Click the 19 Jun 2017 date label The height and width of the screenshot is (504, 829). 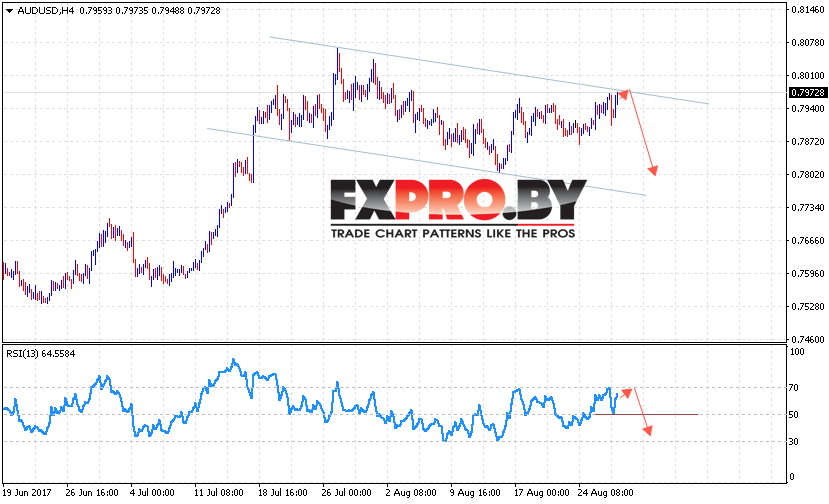tap(27, 493)
